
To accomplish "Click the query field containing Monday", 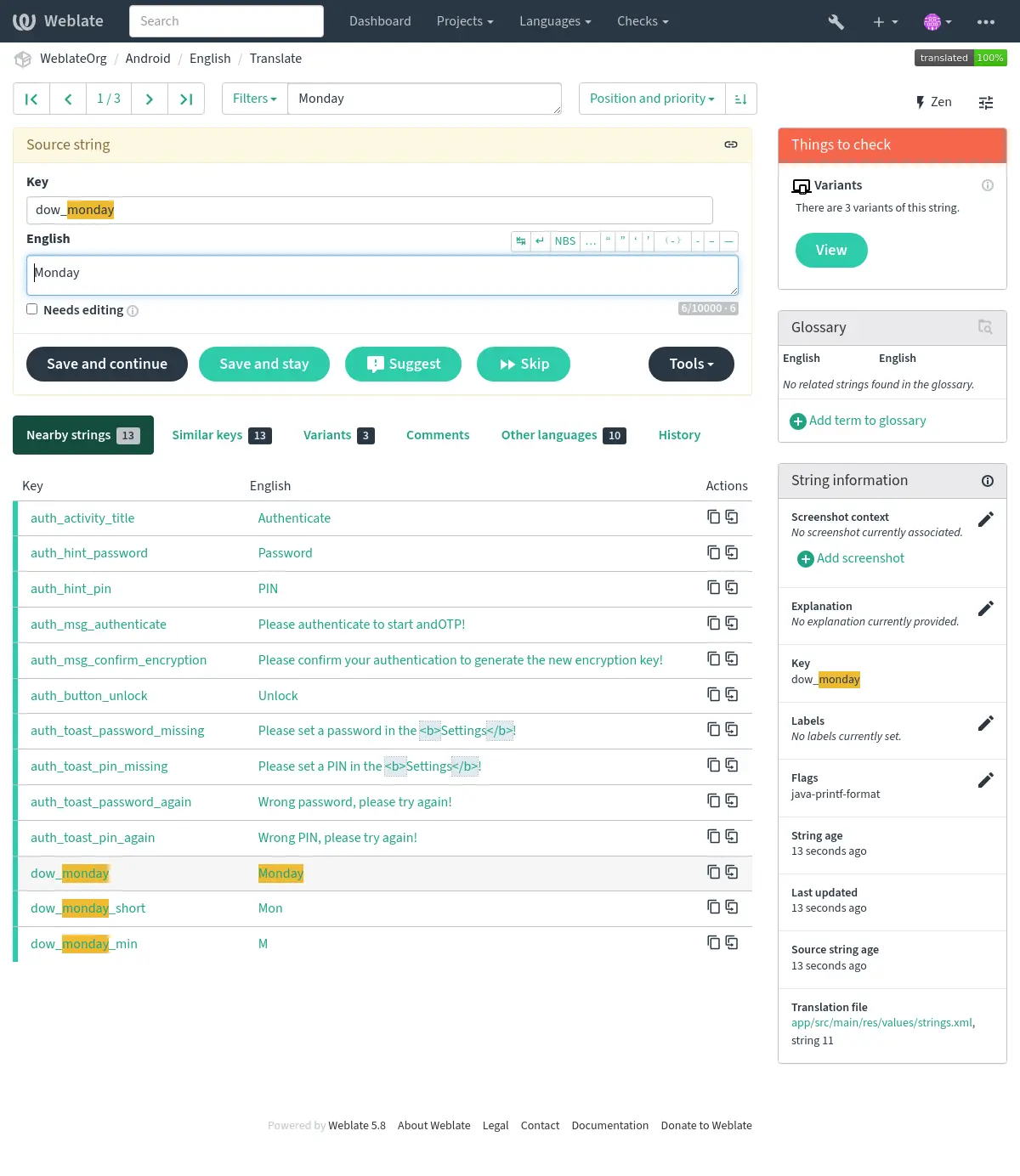I will coord(425,99).
